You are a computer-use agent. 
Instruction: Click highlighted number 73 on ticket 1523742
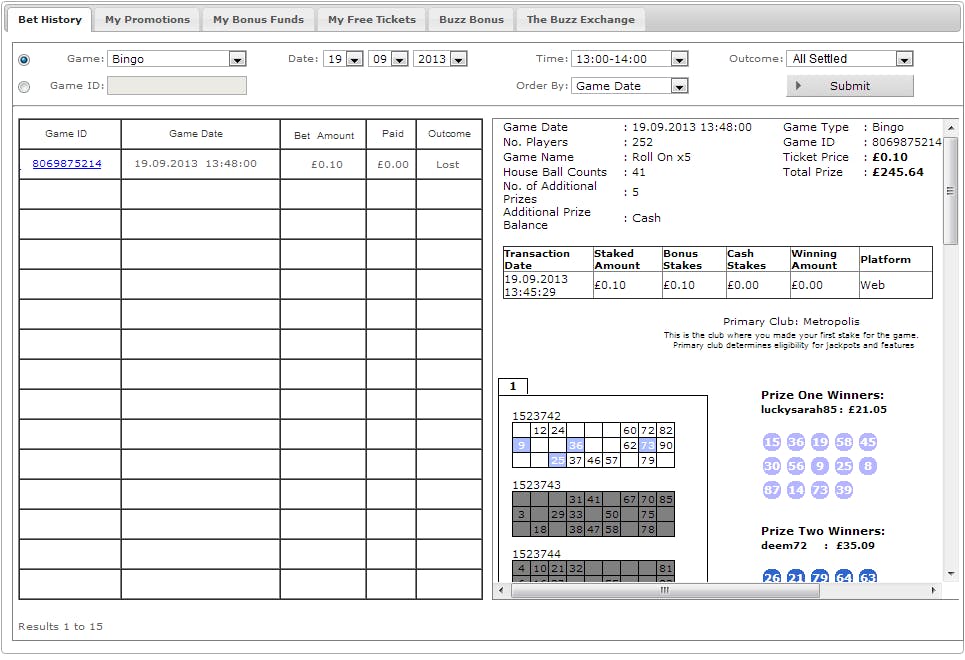pyautogui.click(x=647, y=445)
